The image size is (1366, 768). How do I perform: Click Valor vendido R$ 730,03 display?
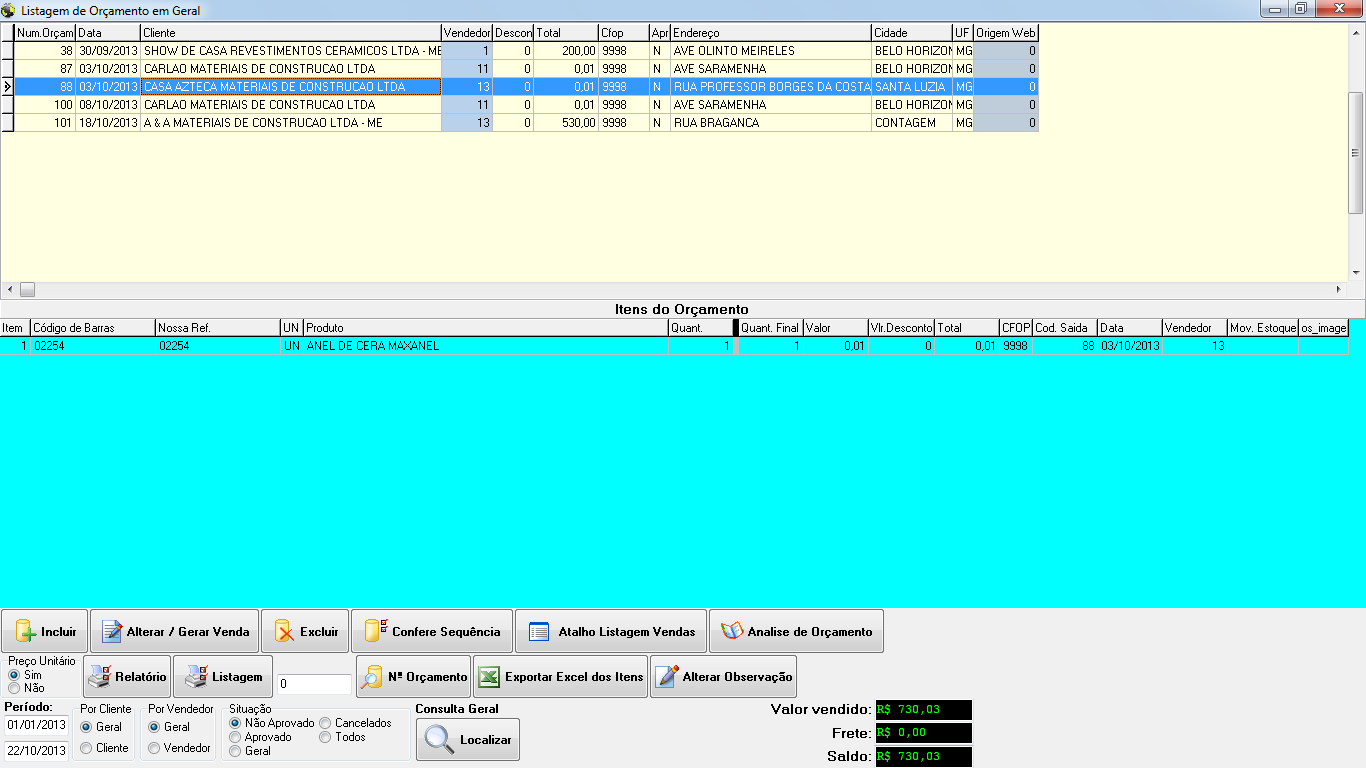[923, 710]
